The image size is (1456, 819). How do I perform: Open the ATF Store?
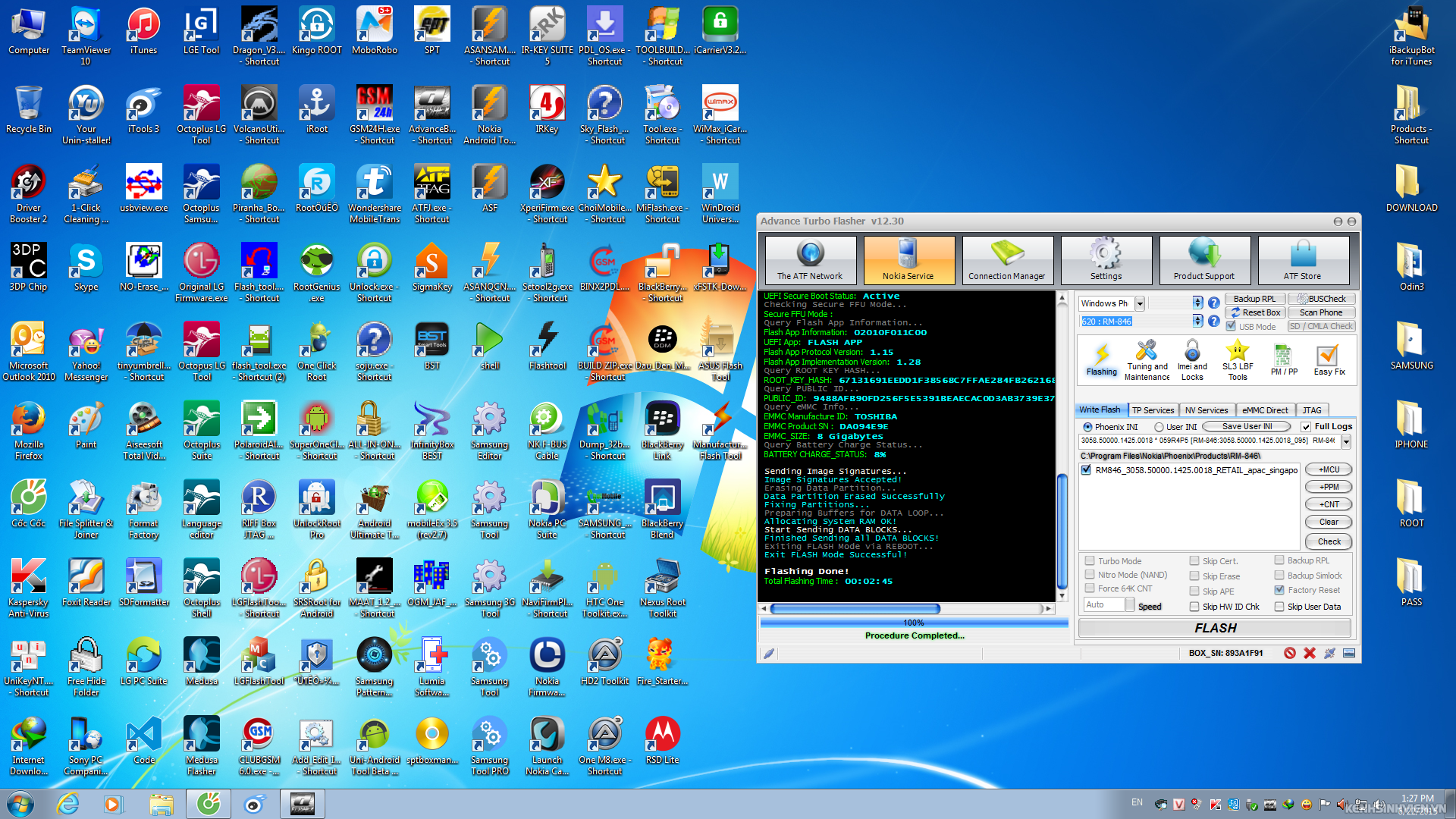(1303, 259)
